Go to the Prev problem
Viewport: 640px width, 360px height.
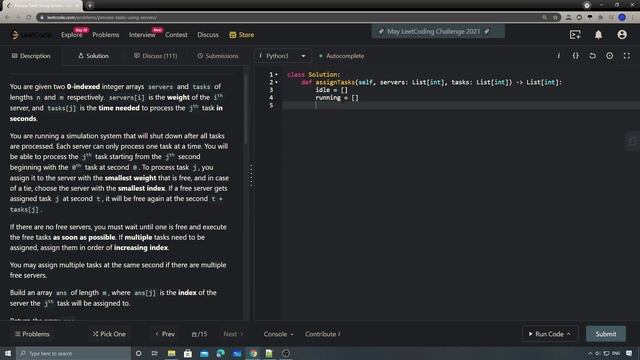tap(165, 334)
